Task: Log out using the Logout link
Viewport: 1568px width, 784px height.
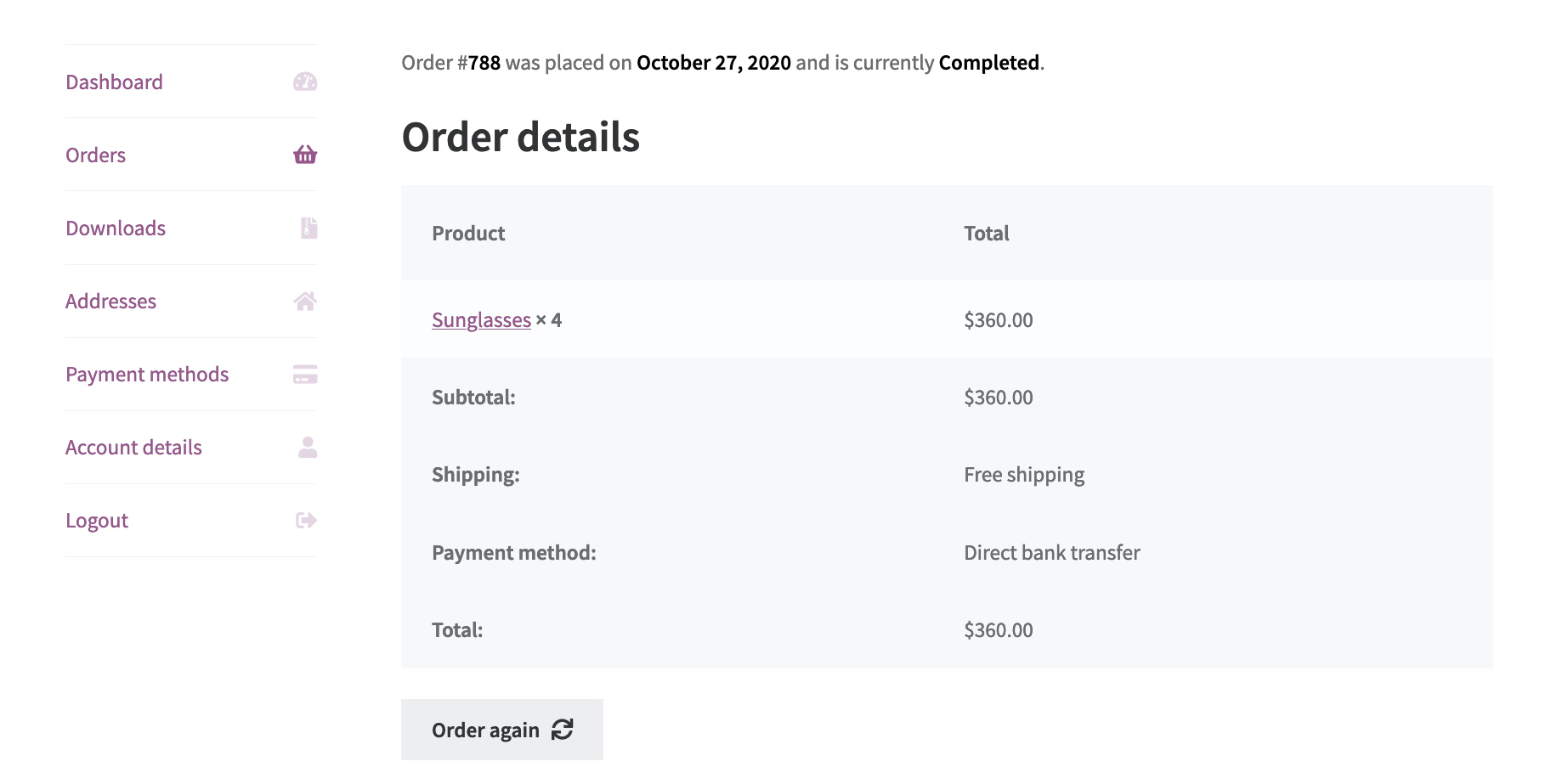Action: point(97,521)
